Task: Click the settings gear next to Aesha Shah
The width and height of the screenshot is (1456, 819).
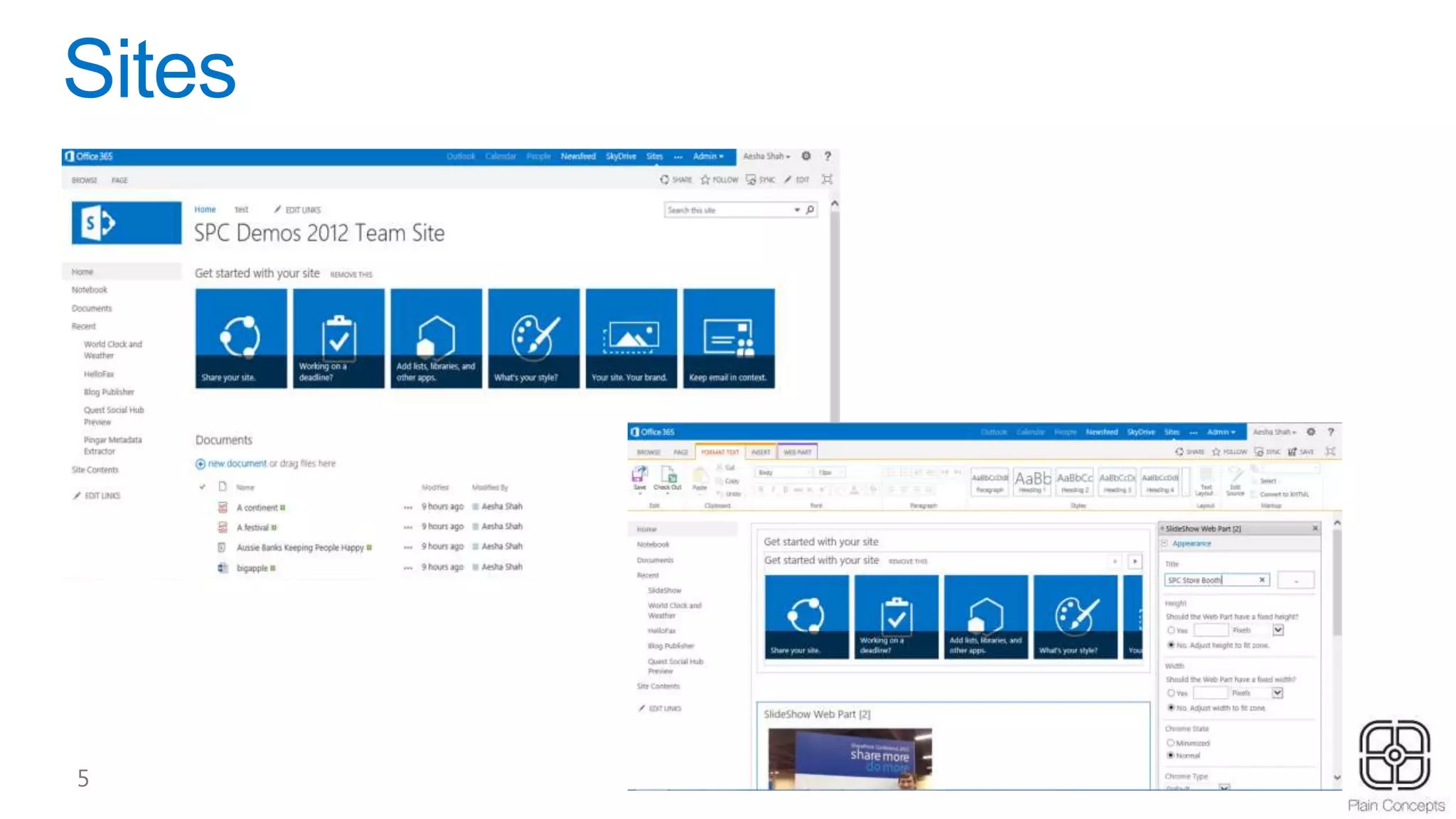Action: pyautogui.click(x=806, y=156)
